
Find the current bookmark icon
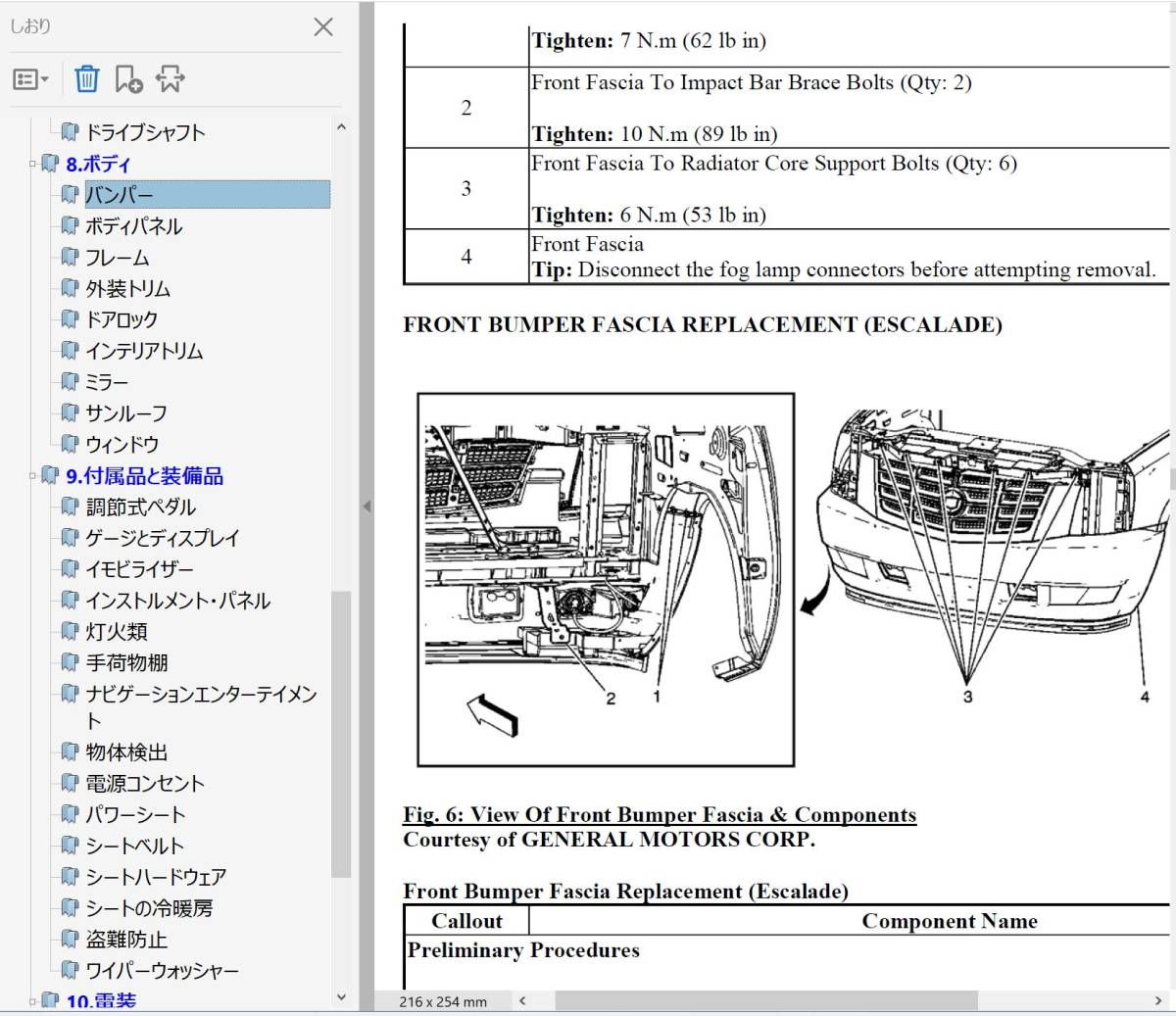coord(171,78)
